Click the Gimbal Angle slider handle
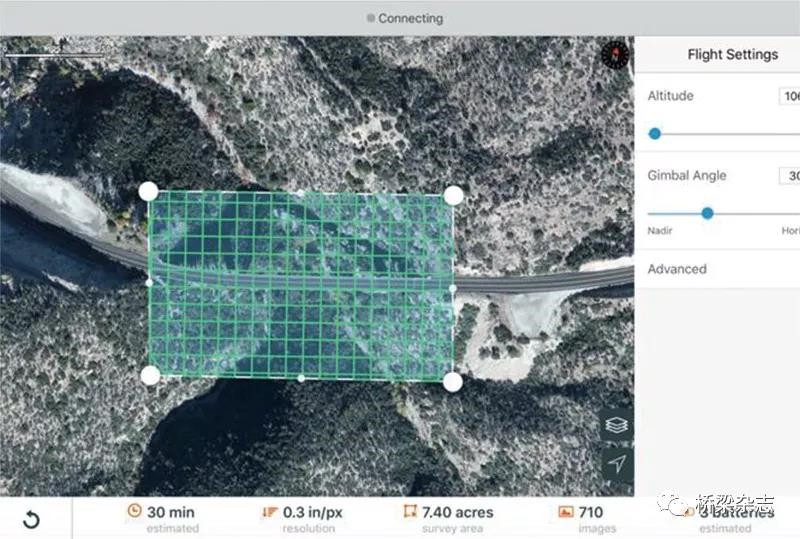The width and height of the screenshot is (800, 539). pyautogui.click(x=707, y=213)
